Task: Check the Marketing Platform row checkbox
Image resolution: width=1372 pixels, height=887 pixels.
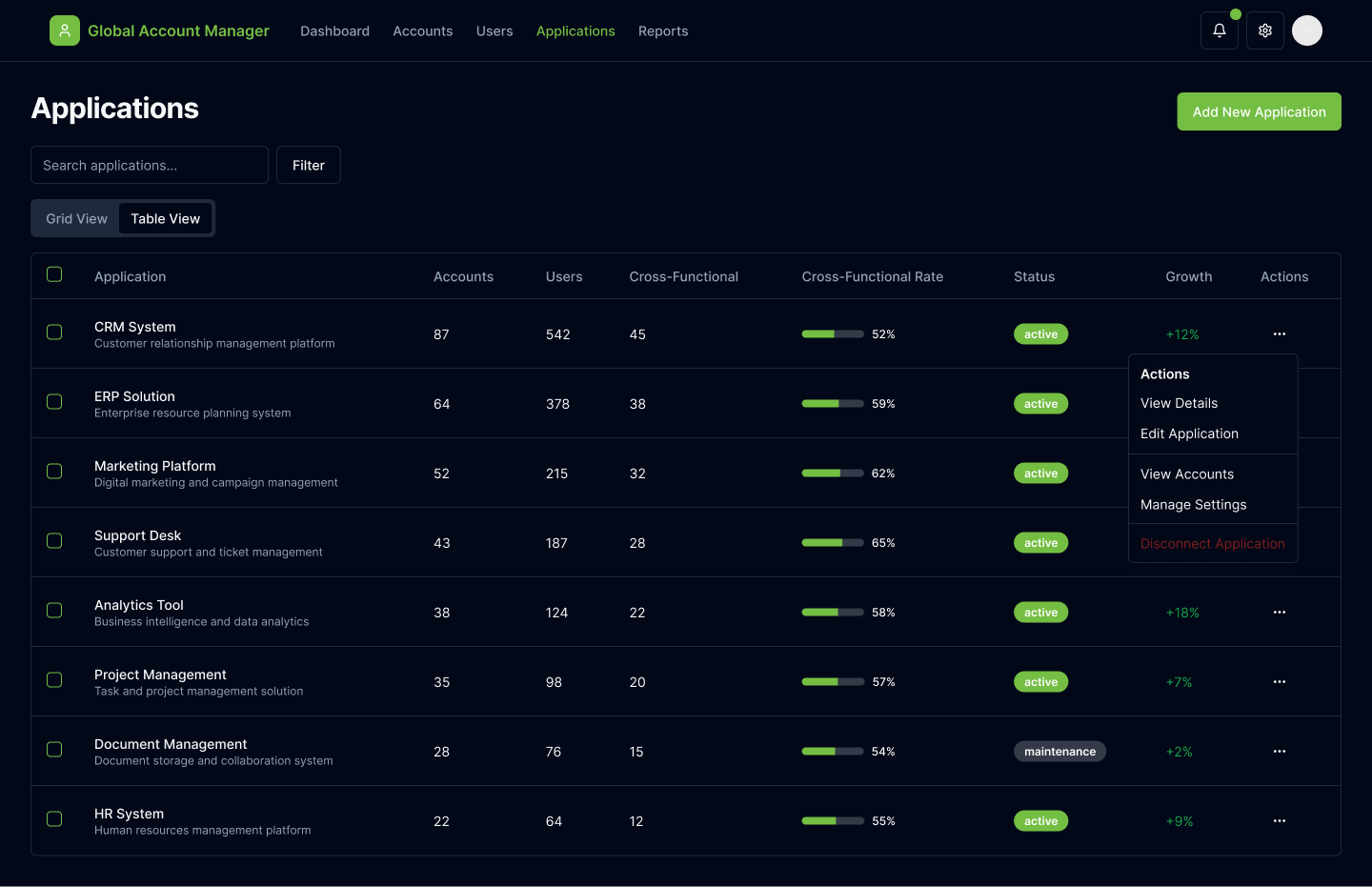Action: pyautogui.click(x=54, y=472)
